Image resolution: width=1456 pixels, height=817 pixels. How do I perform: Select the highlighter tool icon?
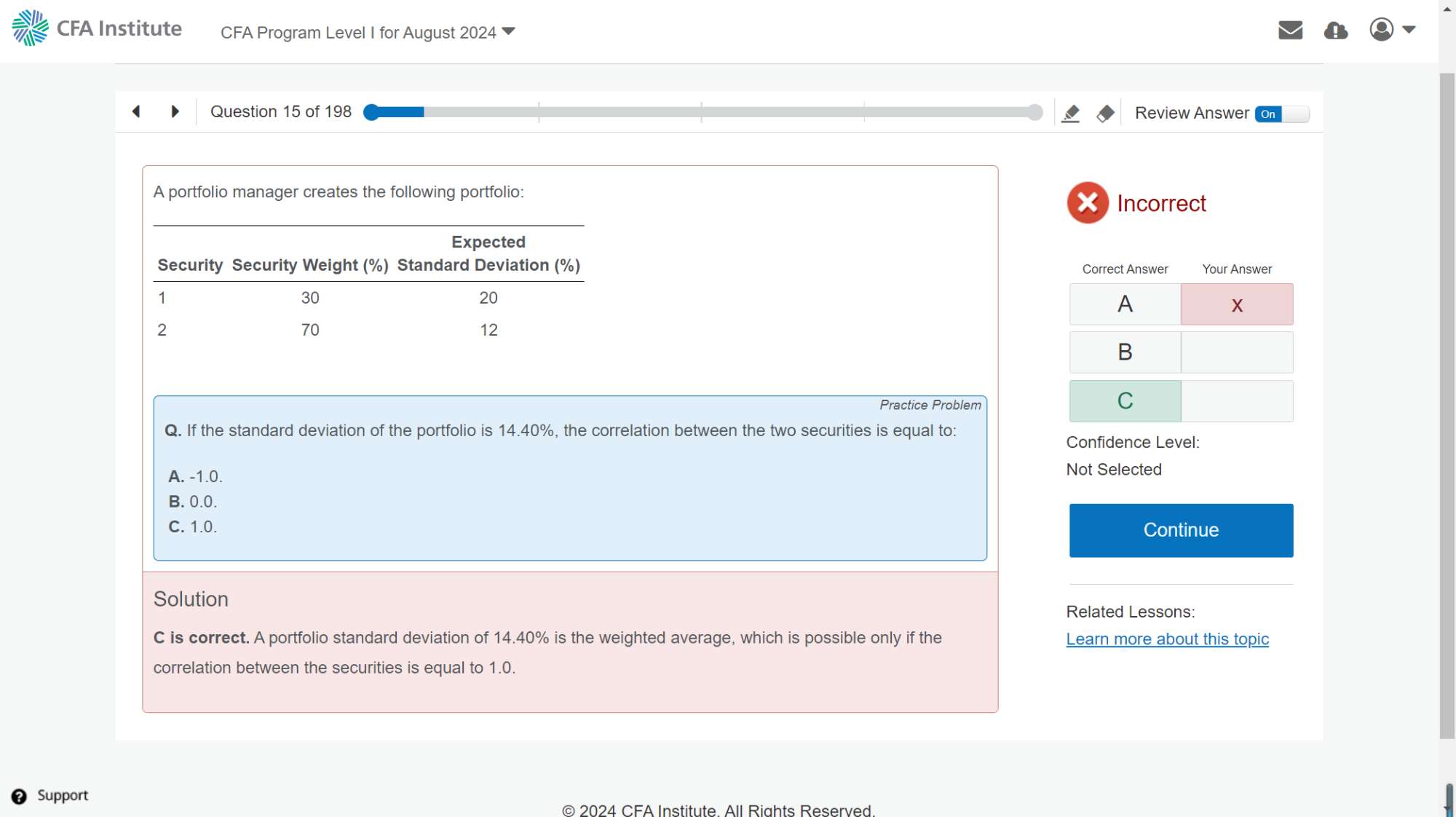coord(1070,114)
